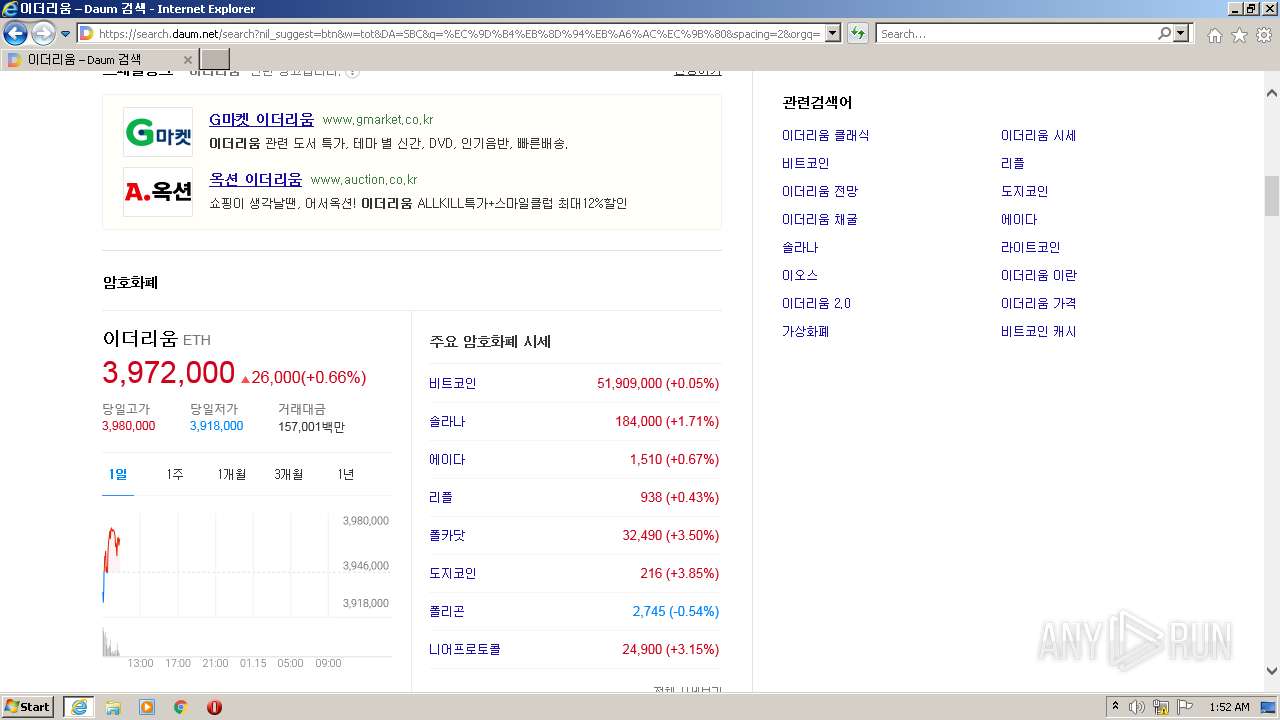Image resolution: width=1280 pixels, height=720 pixels.
Task: Open 리플 in the price list
Action: [441, 497]
